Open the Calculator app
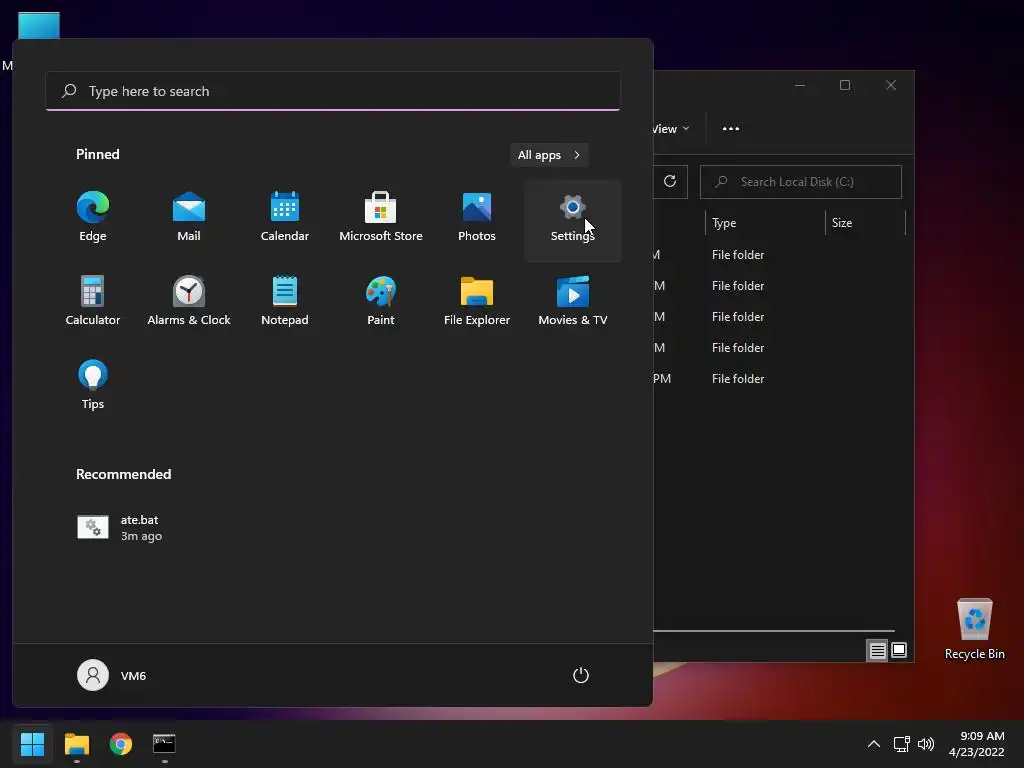Image resolution: width=1024 pixels, height=768 pixels. point(93,301)
